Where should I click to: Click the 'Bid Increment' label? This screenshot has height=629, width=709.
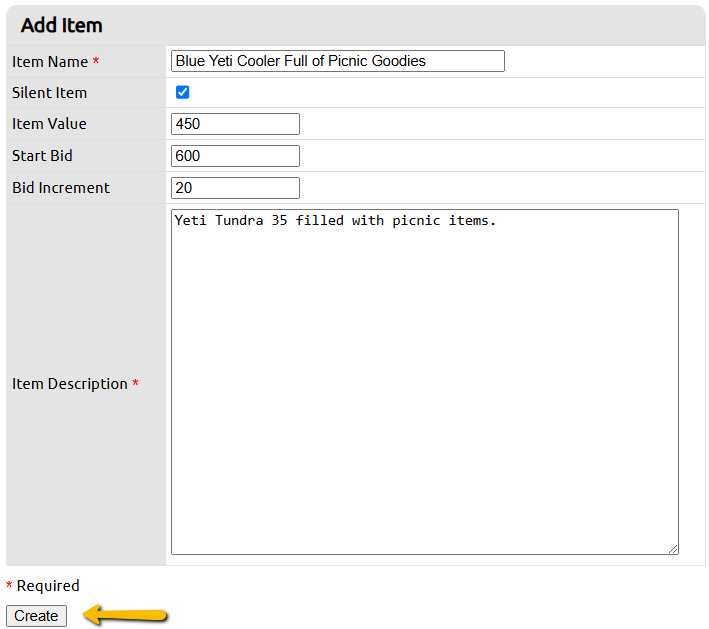pyautogui.click(x=61, y=188)
